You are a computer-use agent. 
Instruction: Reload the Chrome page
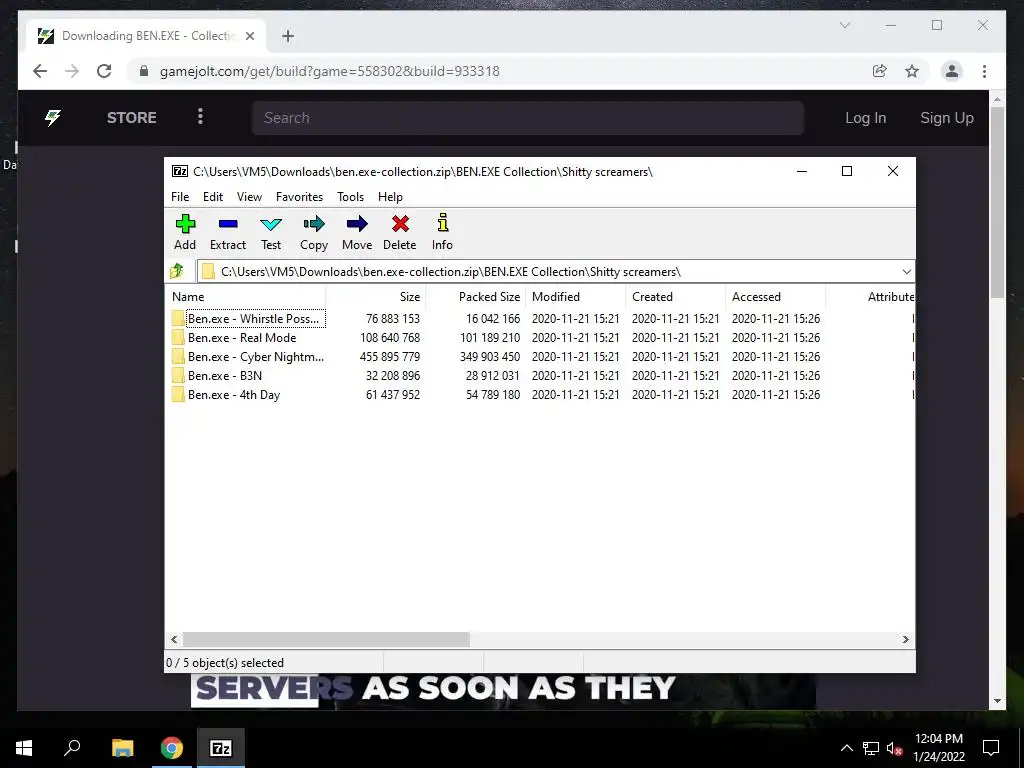coord(104,71)
